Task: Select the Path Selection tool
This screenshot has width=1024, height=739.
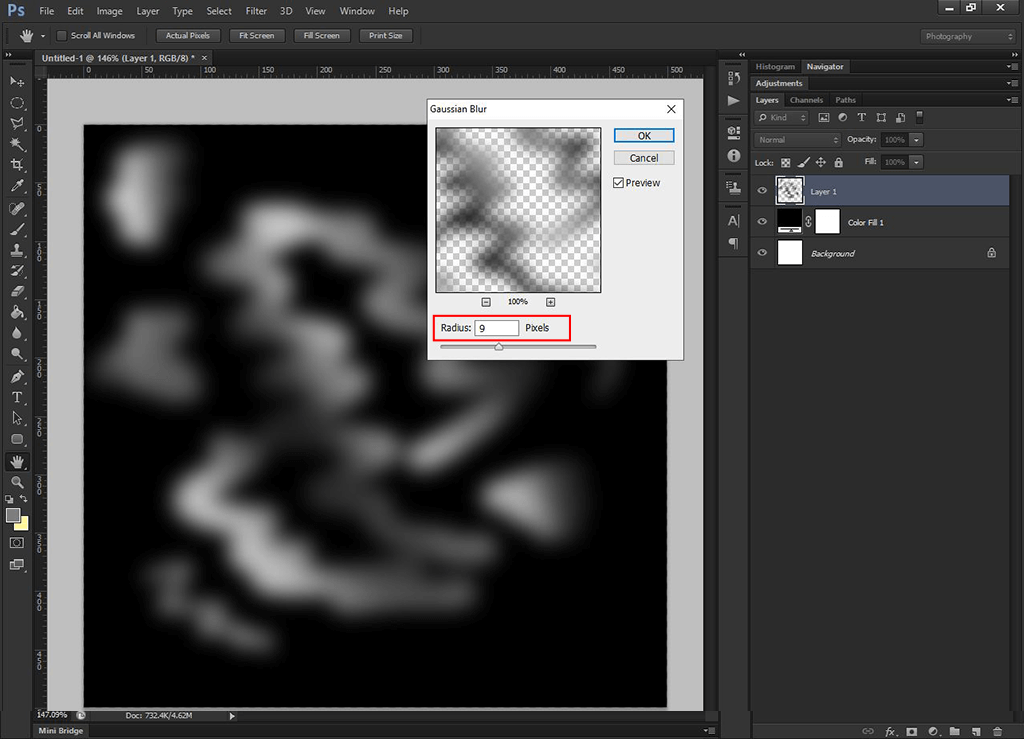Action: click(x=17, y=418)
